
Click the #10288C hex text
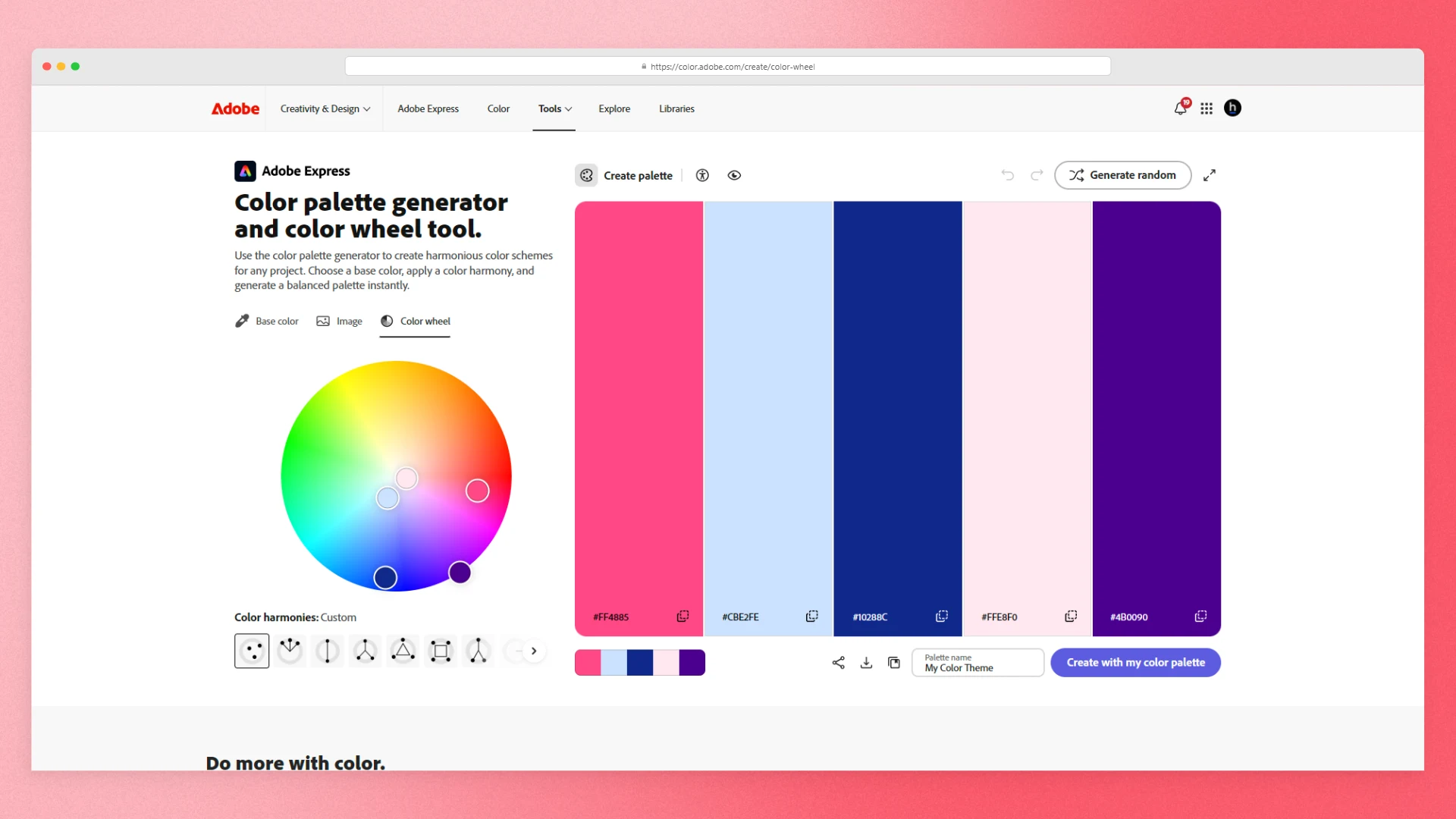[870, 617]
